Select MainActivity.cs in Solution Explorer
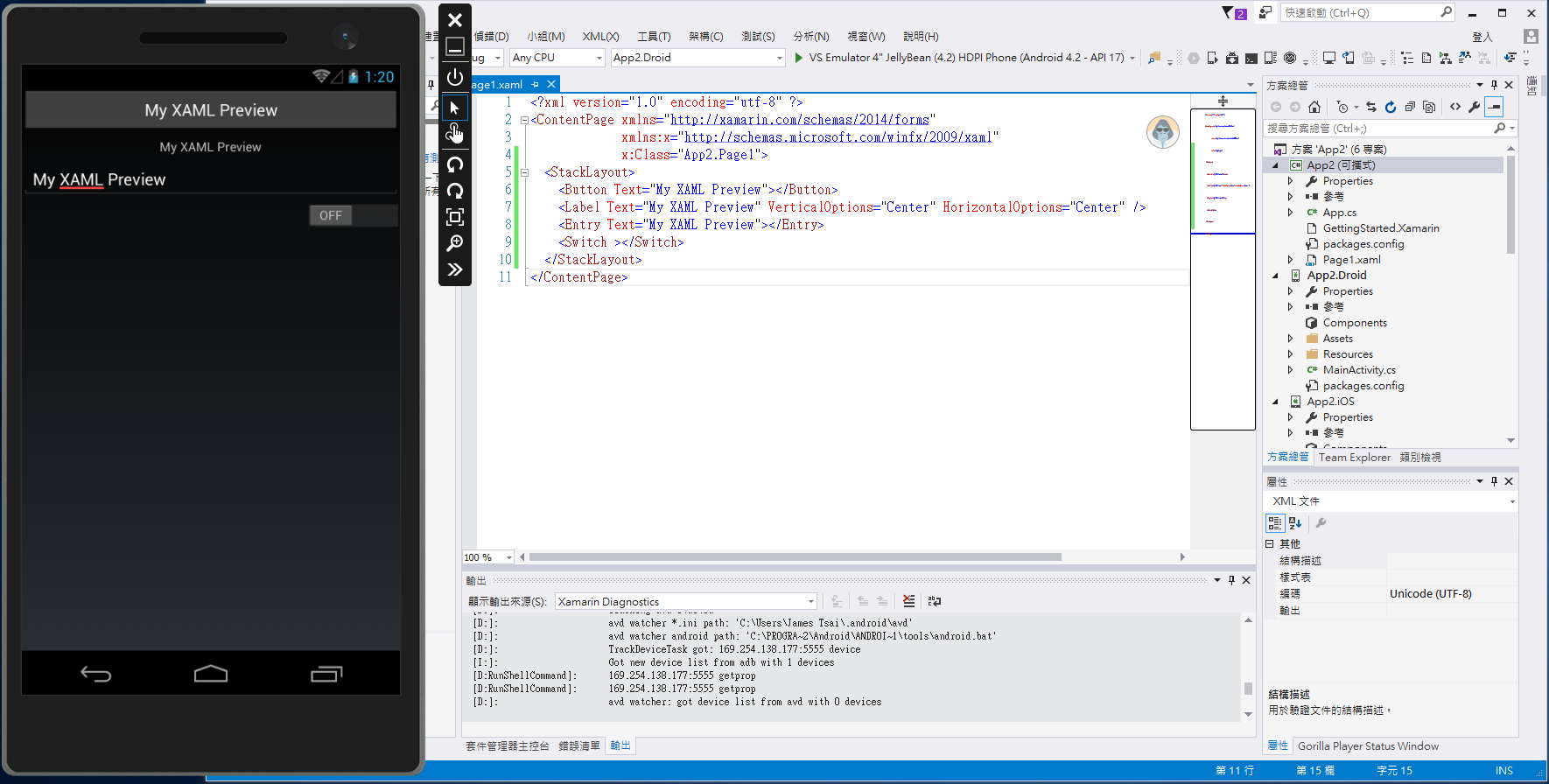The width and height of the screenshot is (1549, 784). [1359, 370]
